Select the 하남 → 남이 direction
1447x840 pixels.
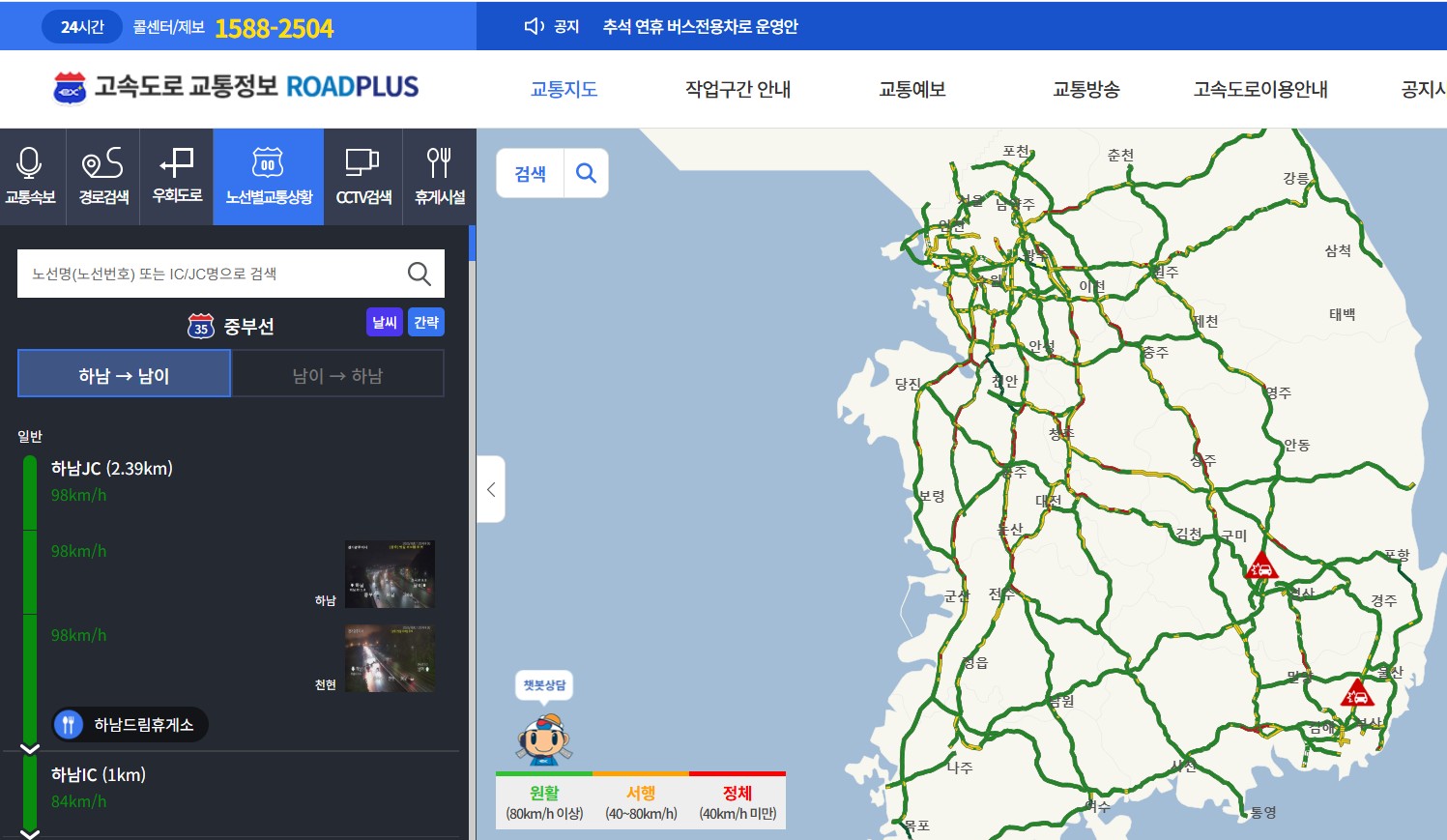(x=124, y=374)
